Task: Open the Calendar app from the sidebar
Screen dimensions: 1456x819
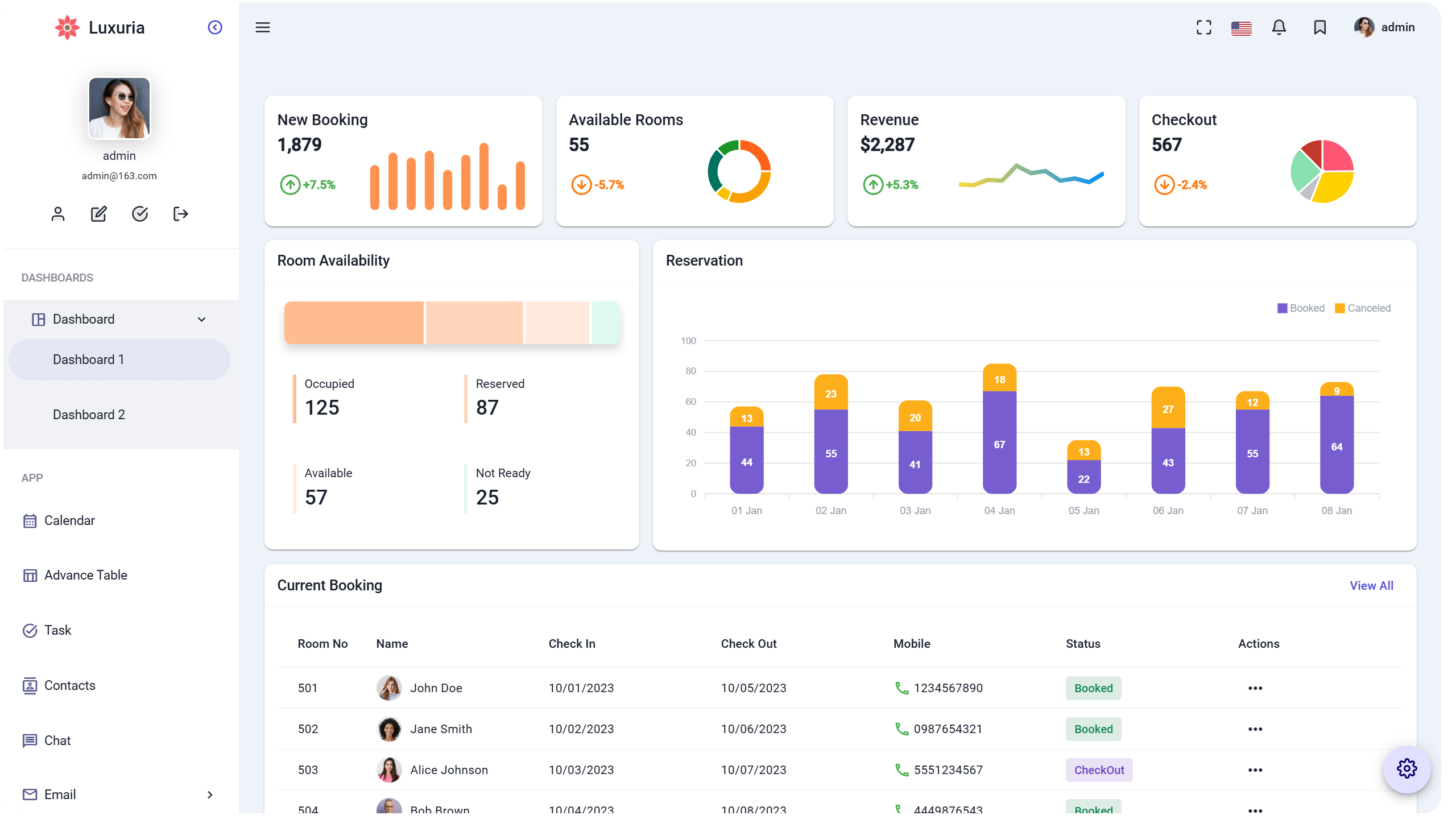Action: tap(69, 520)
